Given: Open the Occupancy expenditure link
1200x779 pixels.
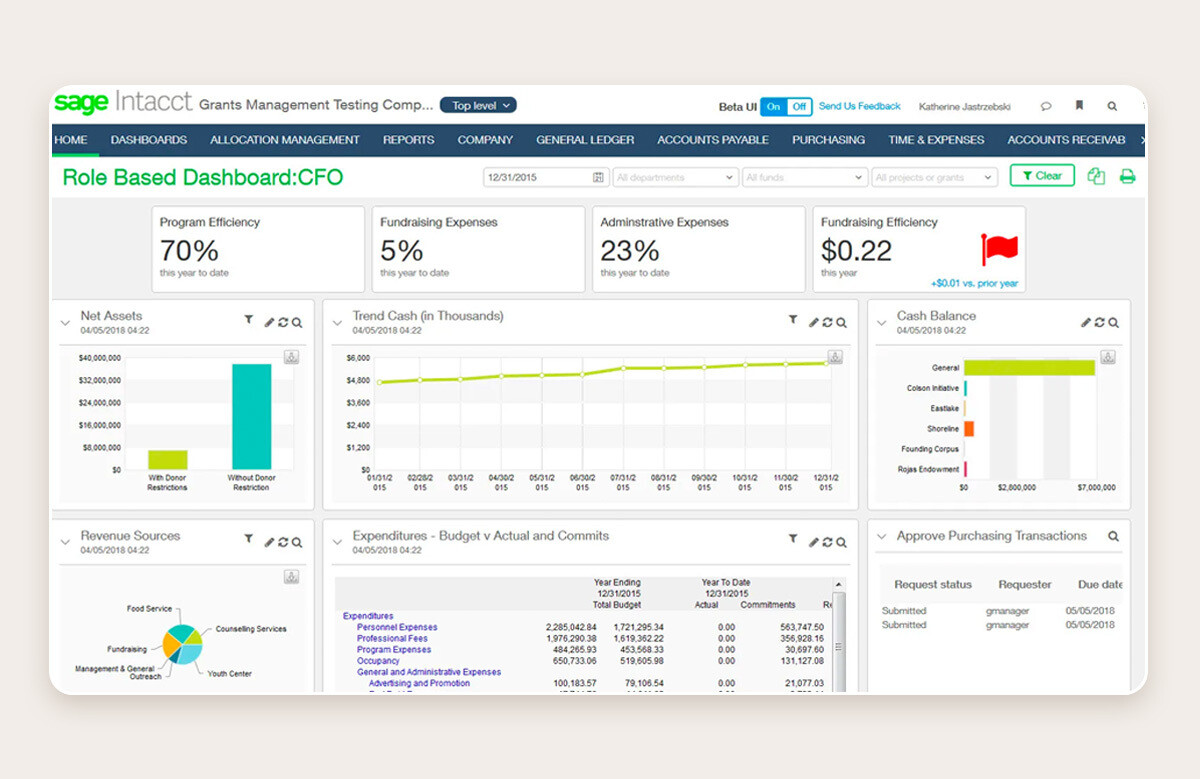Looking at the screenshot, I should [378, 661].
